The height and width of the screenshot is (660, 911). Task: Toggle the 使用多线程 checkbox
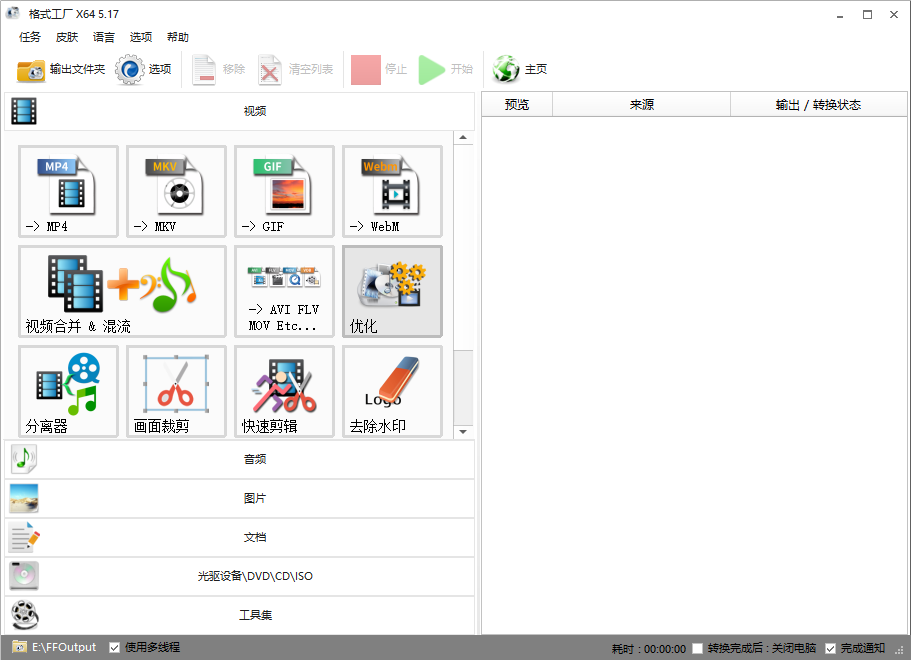click(x=115, y=647)
